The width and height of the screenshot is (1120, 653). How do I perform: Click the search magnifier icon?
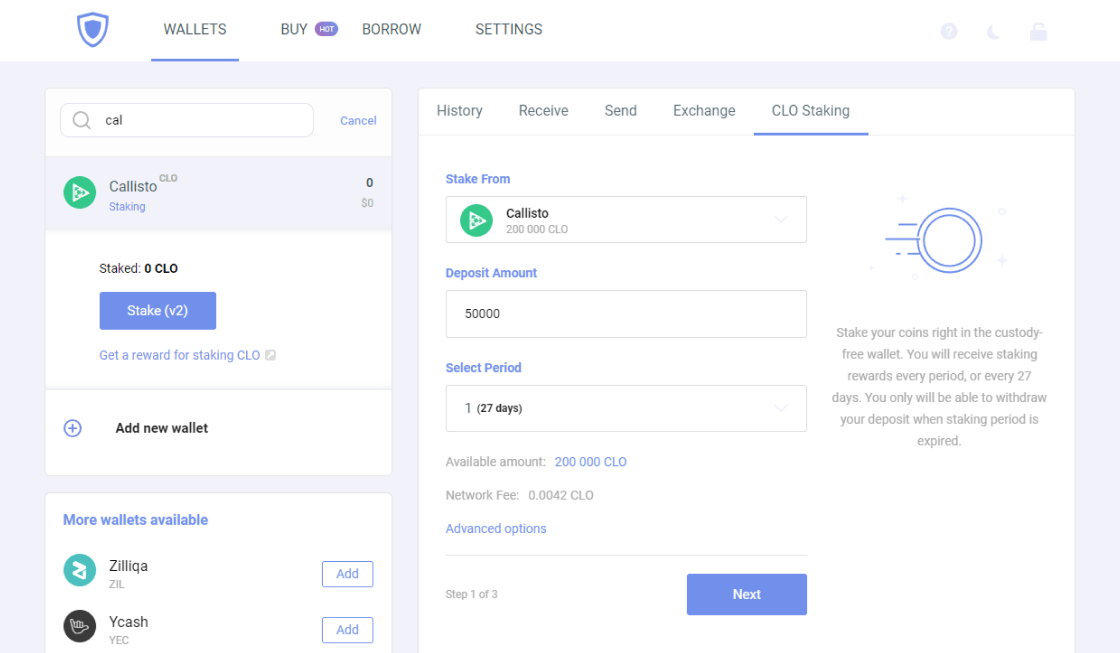pyautogui.click(x=81, y=120)
